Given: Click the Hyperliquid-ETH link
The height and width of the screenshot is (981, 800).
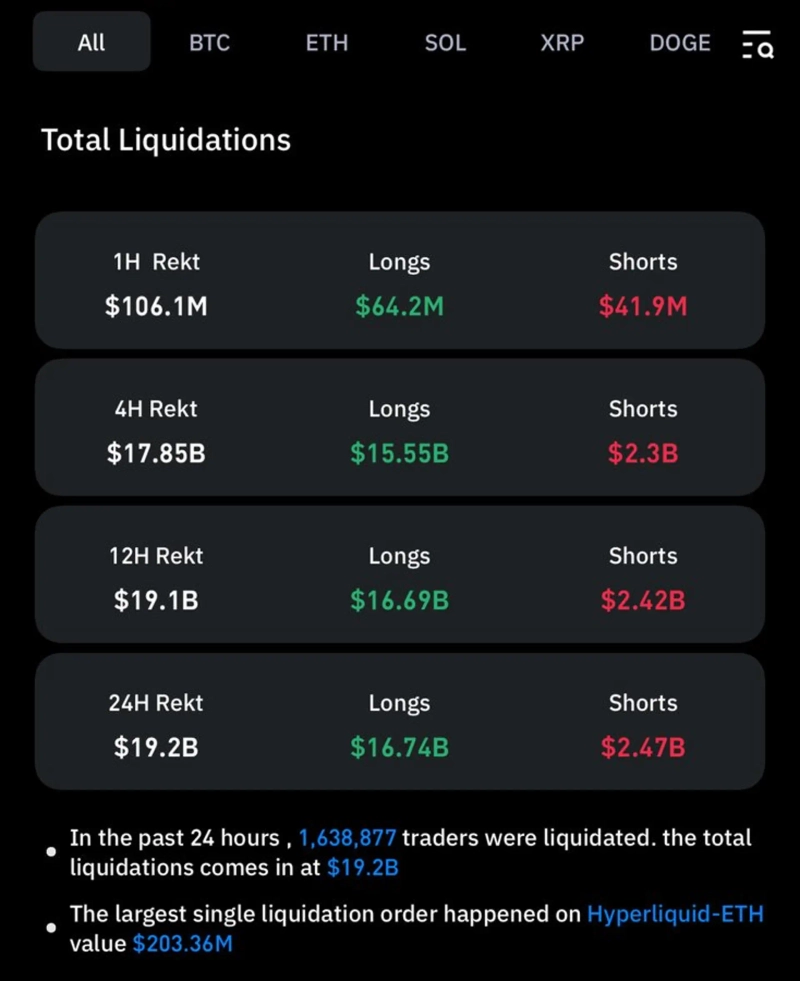Looking at the screenshot, I should pyautogui.click(x=675, y=914).
